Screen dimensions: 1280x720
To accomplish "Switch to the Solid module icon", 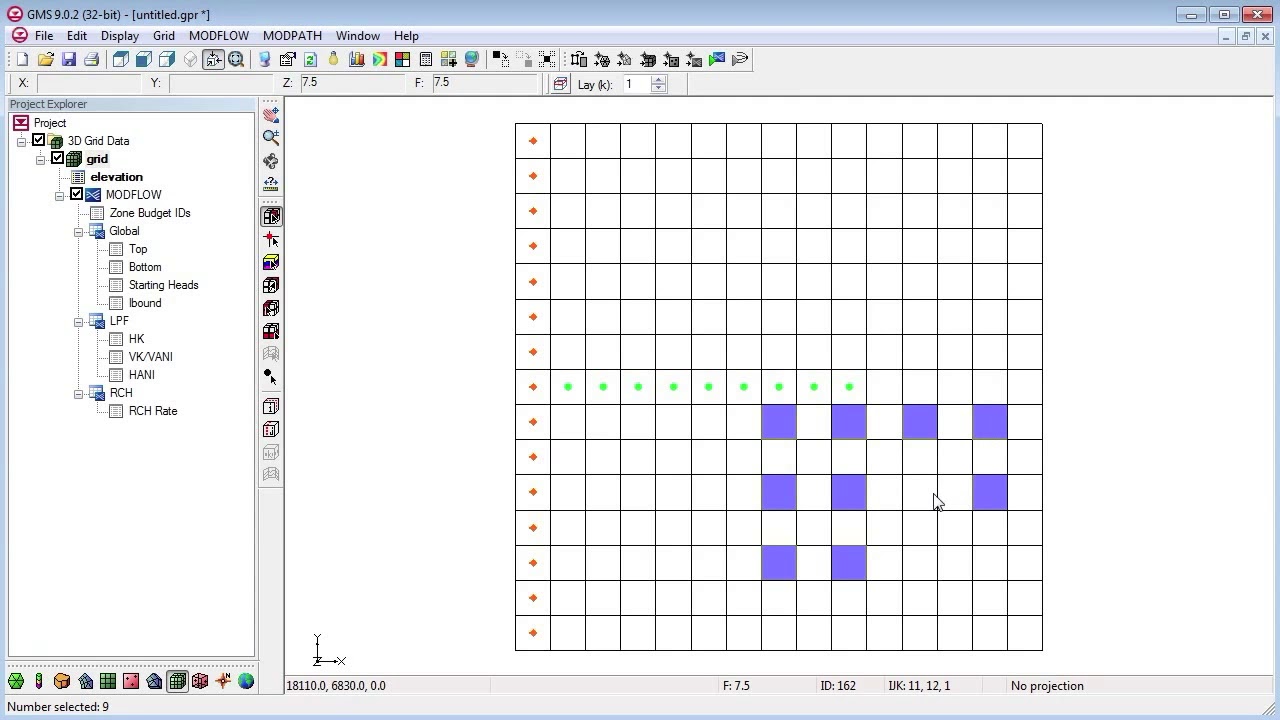I will tap(62, 681).
